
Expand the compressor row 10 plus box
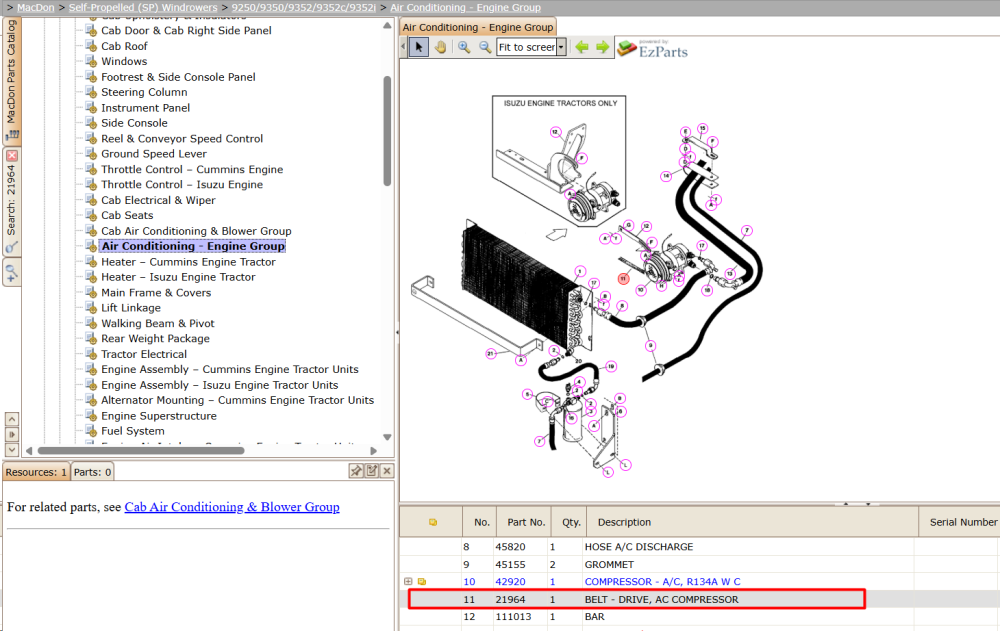click(x=408, y=581)
